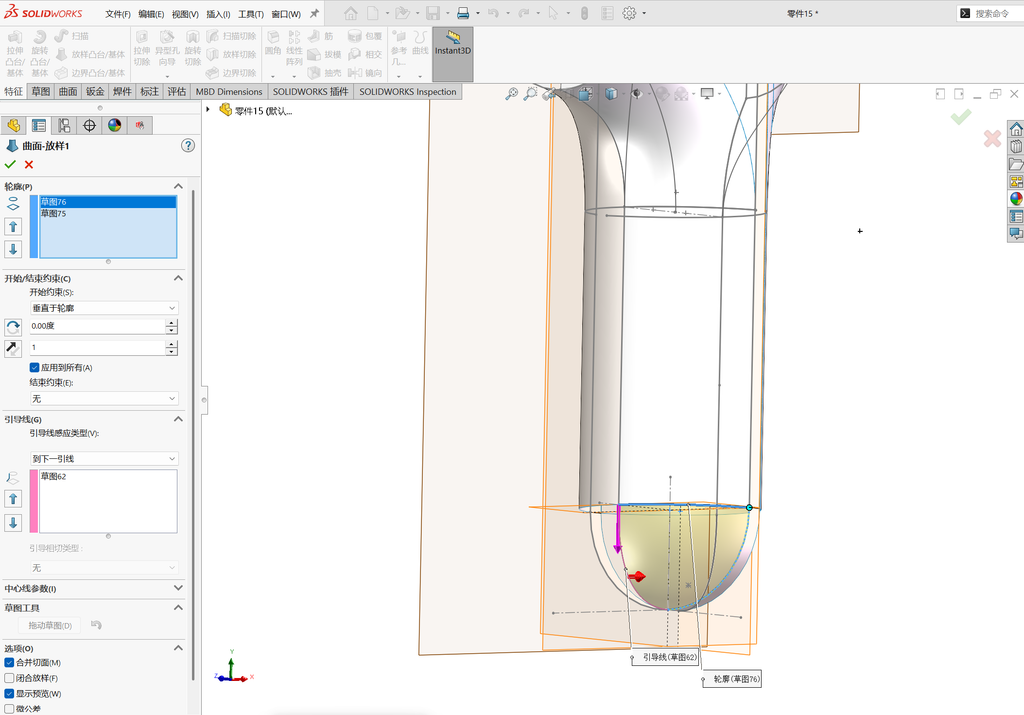Viewport: 1024px width, 715px height.
Task: Click start angle field 0.00度
Action: point(98,326)
